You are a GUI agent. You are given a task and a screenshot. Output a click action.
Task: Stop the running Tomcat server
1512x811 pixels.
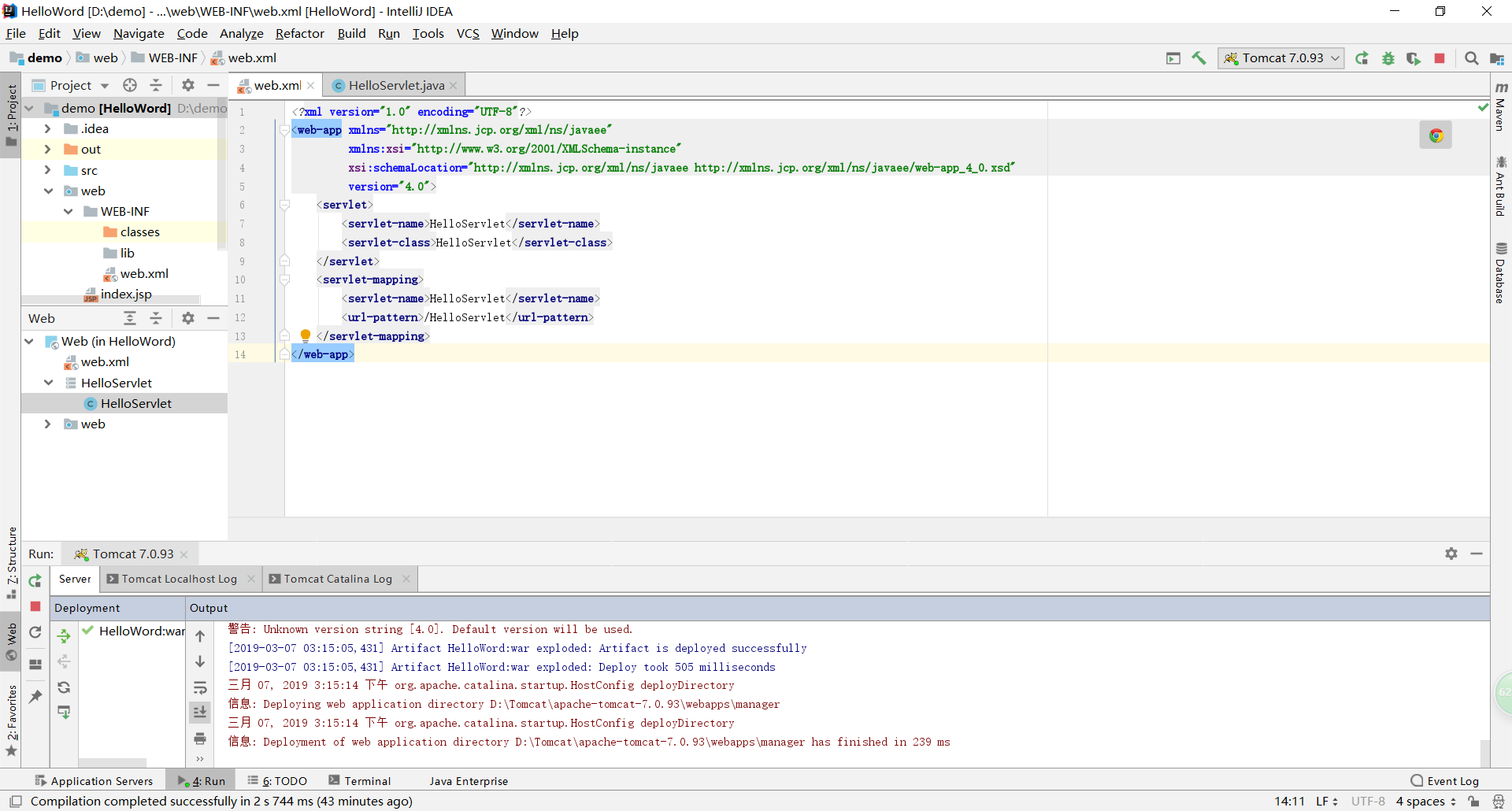[1440, 58]
